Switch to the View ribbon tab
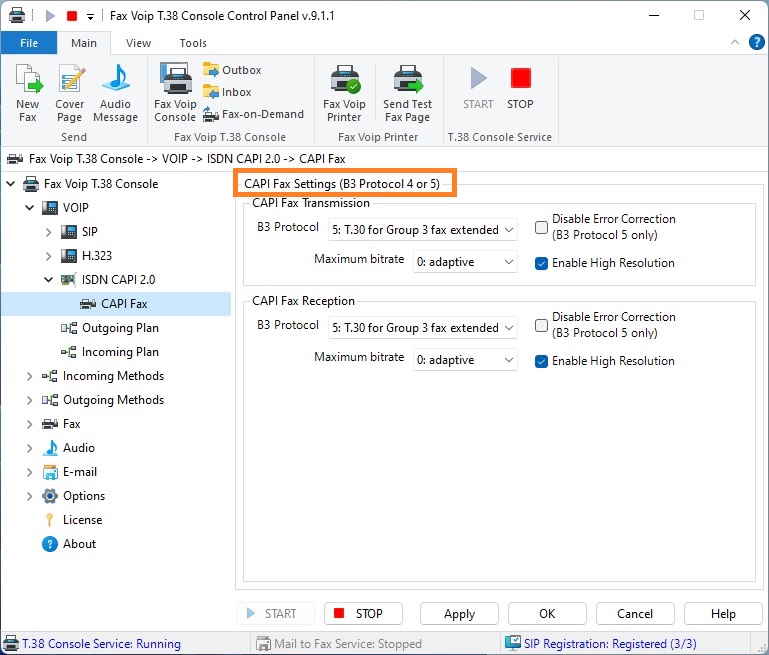 point(138,43)
